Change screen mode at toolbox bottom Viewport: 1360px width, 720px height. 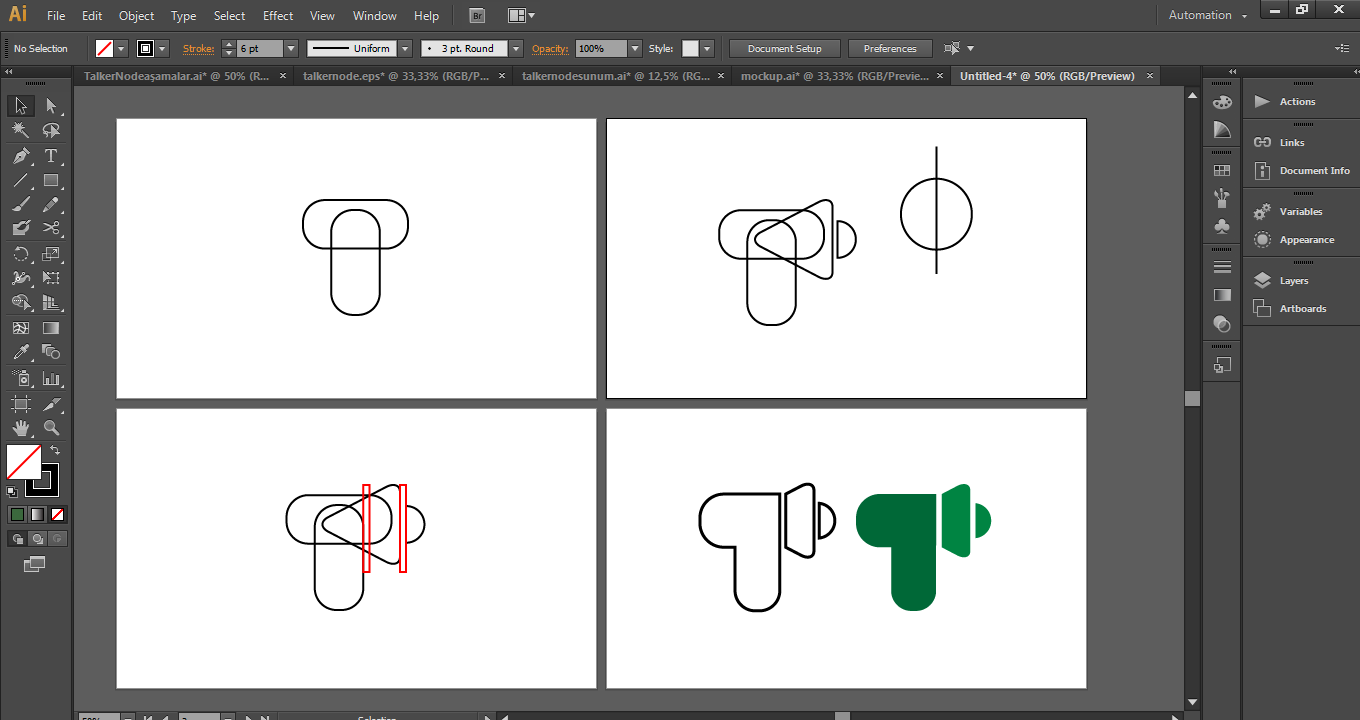pyautogui.click(x=35, y=564)
